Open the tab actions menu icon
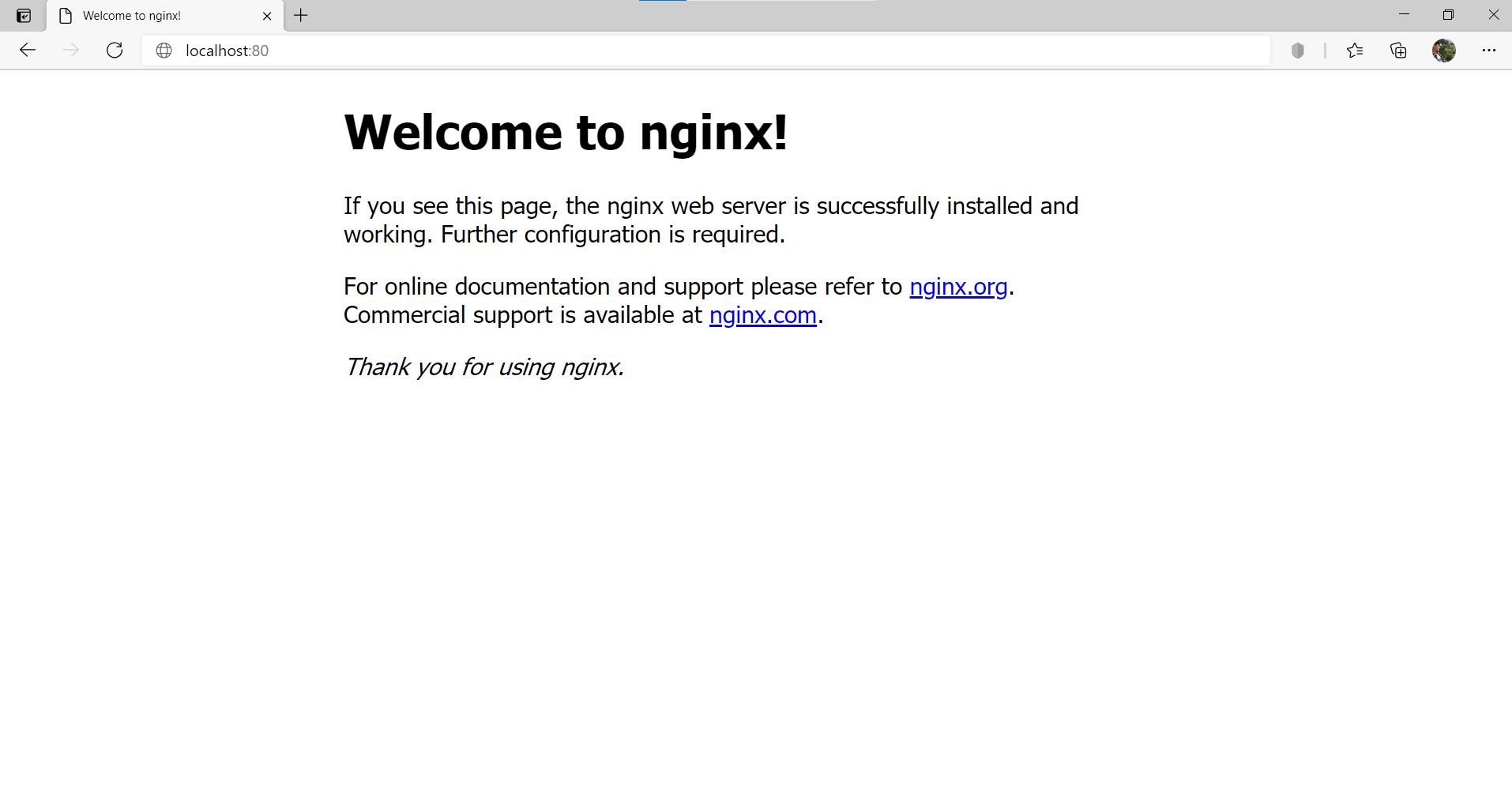1512x797 pixels. coord(24,15)
